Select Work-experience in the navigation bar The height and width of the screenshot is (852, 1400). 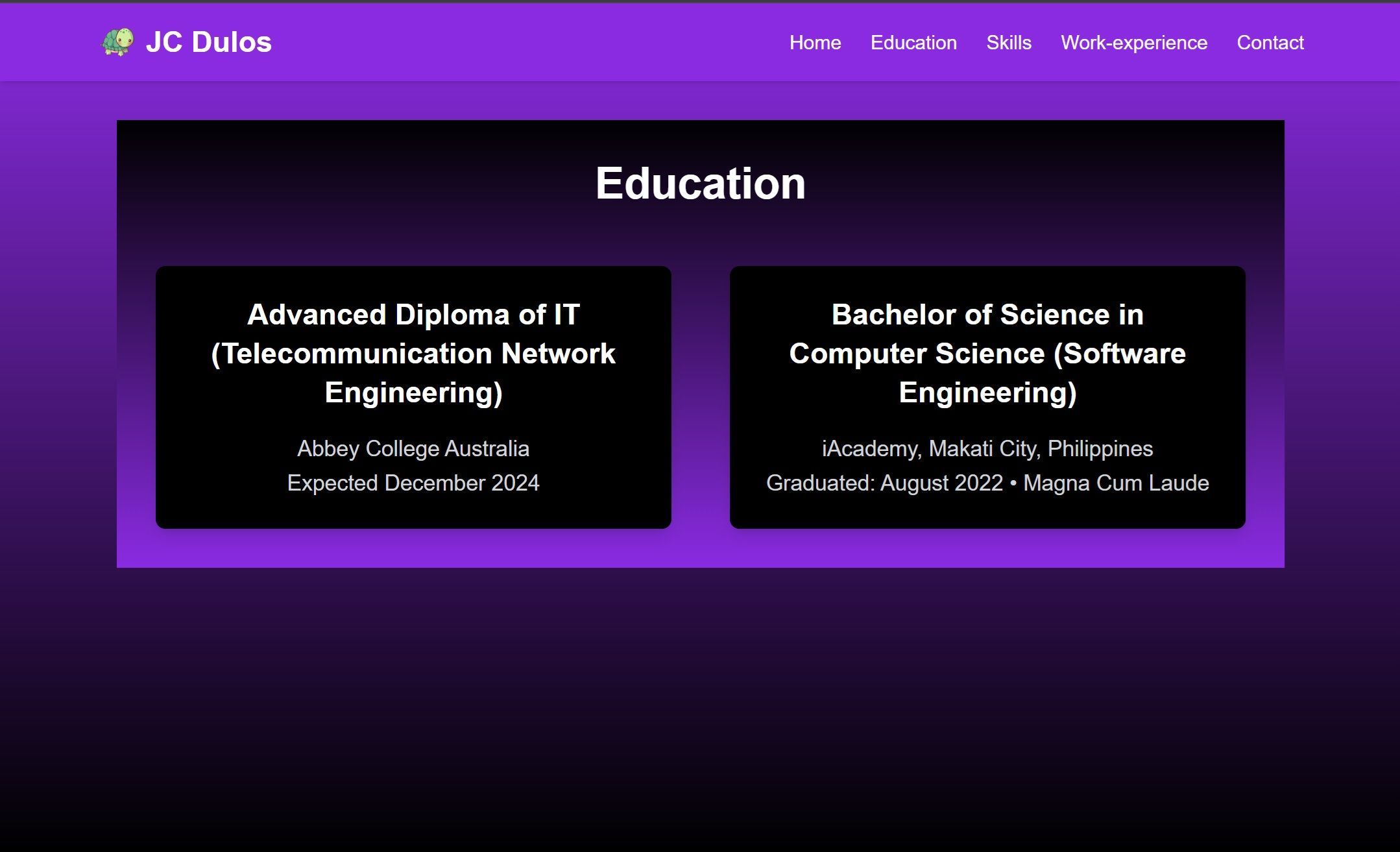1133,43
